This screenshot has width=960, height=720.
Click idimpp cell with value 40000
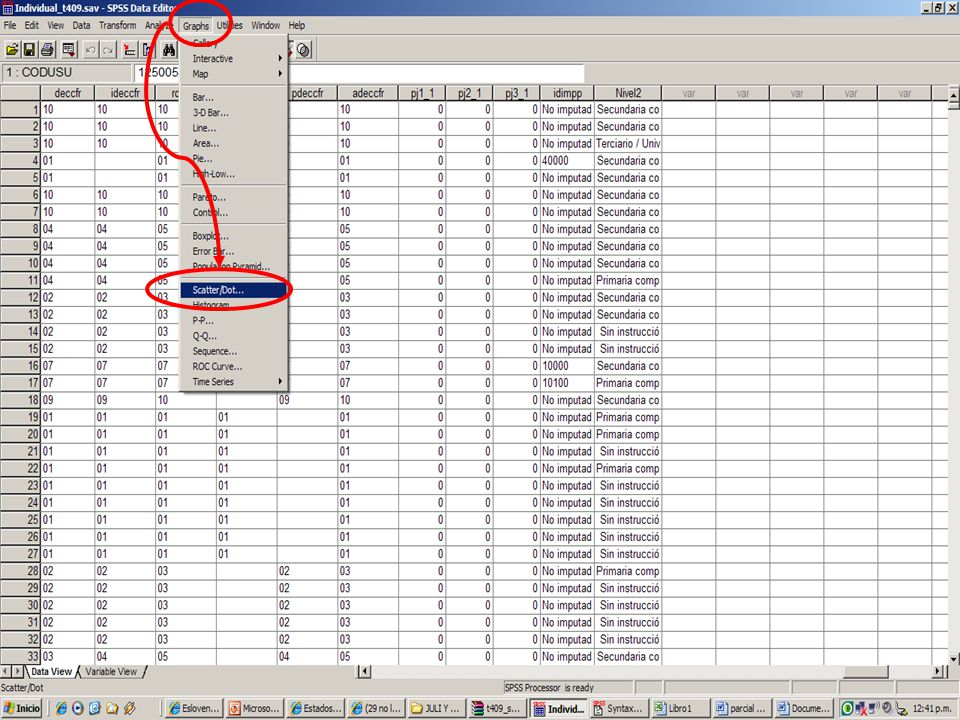(x=567, y=160)
